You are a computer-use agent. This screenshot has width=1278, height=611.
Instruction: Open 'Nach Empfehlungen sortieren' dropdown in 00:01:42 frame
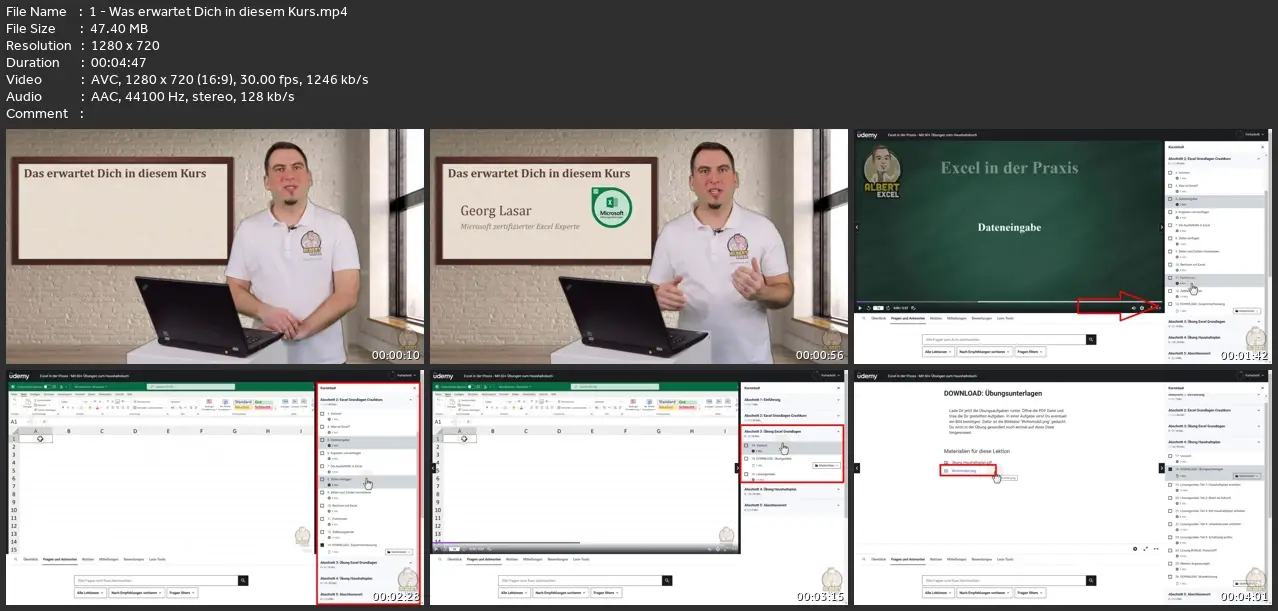pyautogui.click(x=984, y=352)
